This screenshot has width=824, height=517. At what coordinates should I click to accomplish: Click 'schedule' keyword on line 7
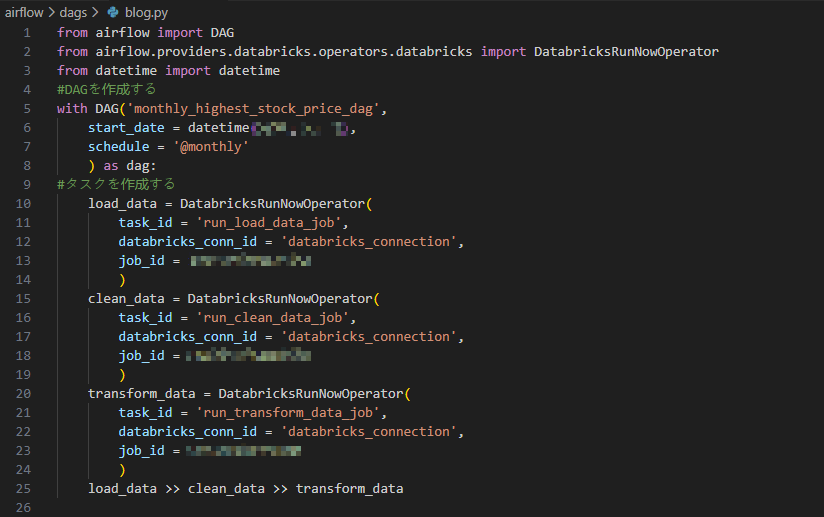[x=119, y=147]
